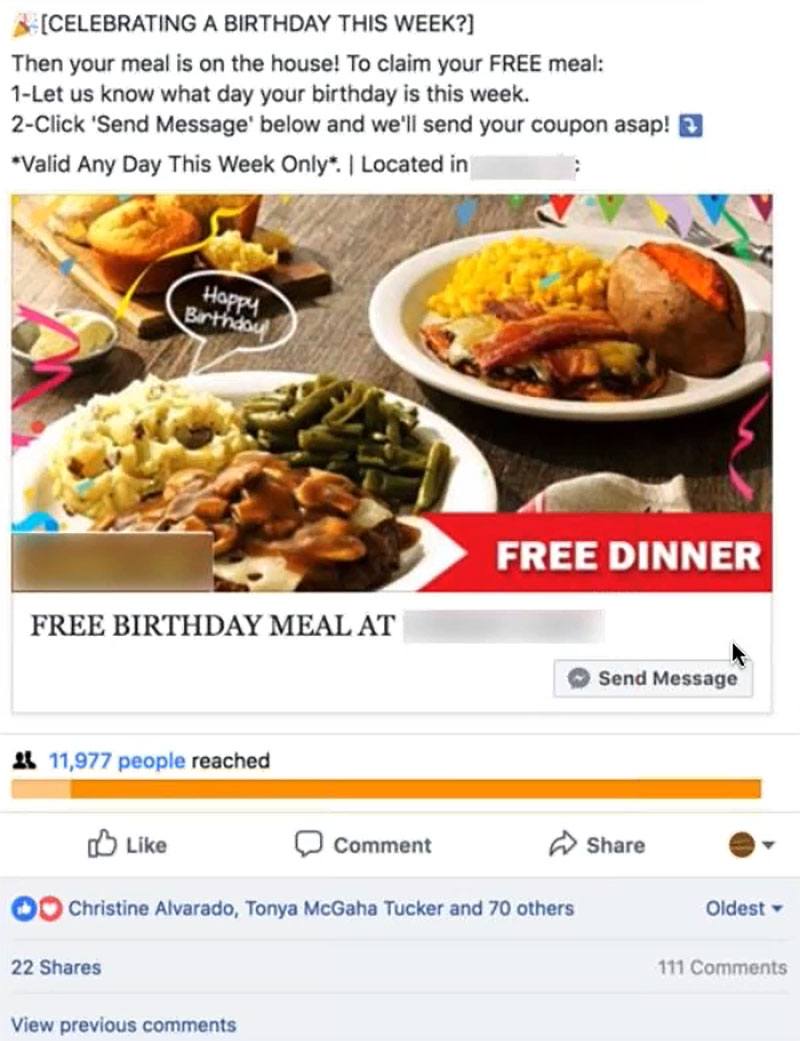
Task: Click the Comment speech bubble icon
Action: click(308, 844)
